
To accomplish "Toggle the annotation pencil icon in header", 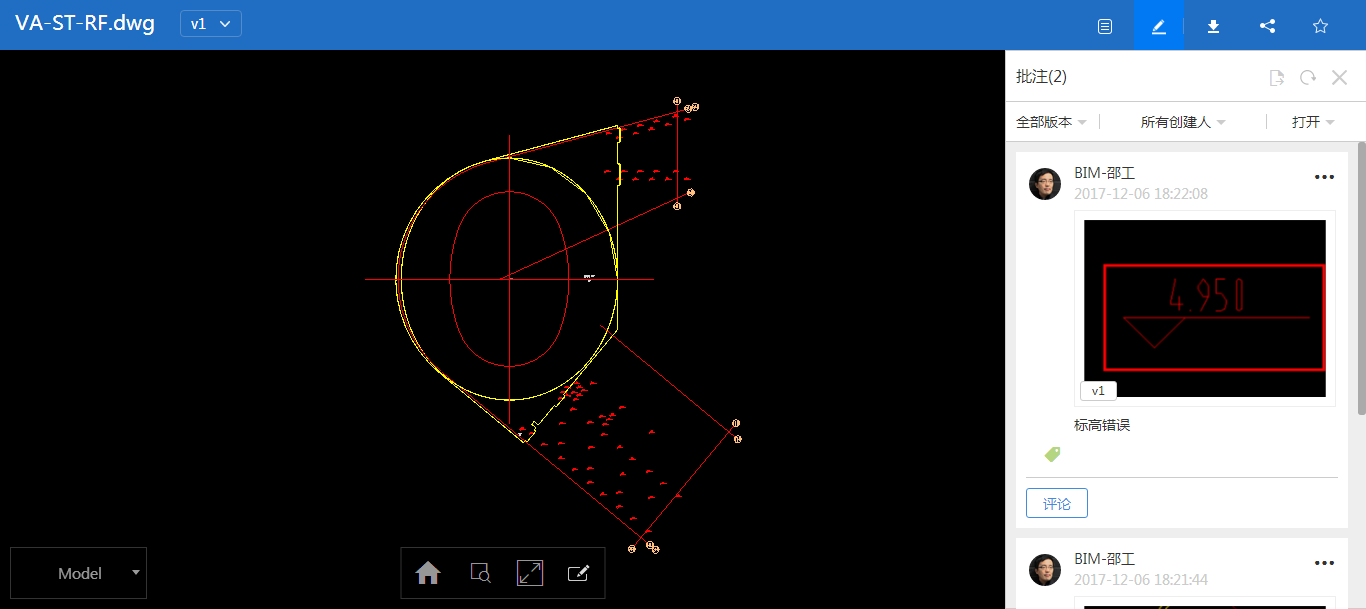I will pyautogui.click(x=1159, y=26).
